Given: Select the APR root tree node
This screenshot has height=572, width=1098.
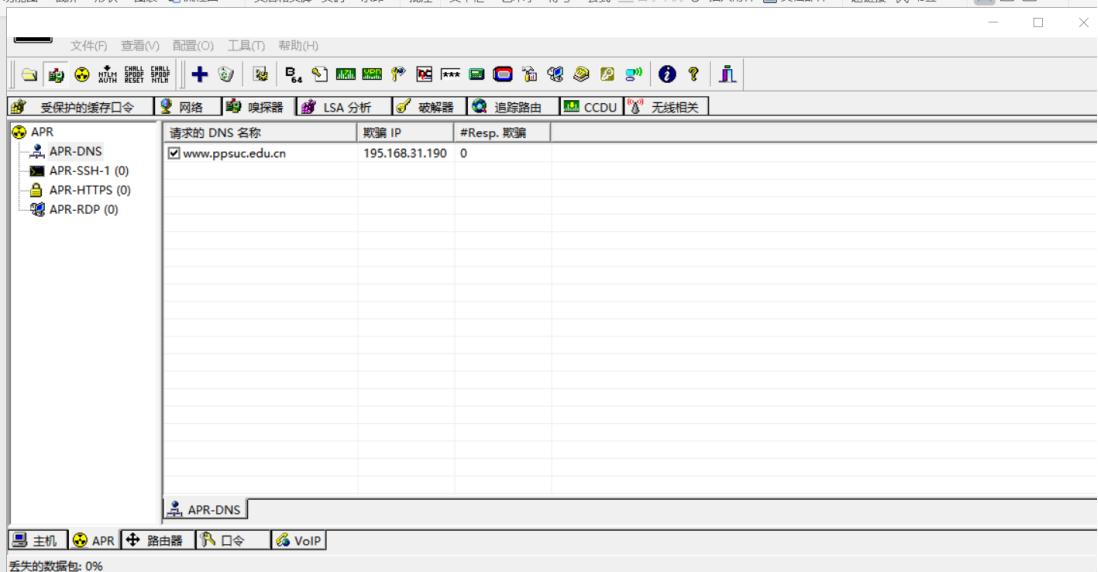Looking at the screenshot, I should tap(41, 132).
